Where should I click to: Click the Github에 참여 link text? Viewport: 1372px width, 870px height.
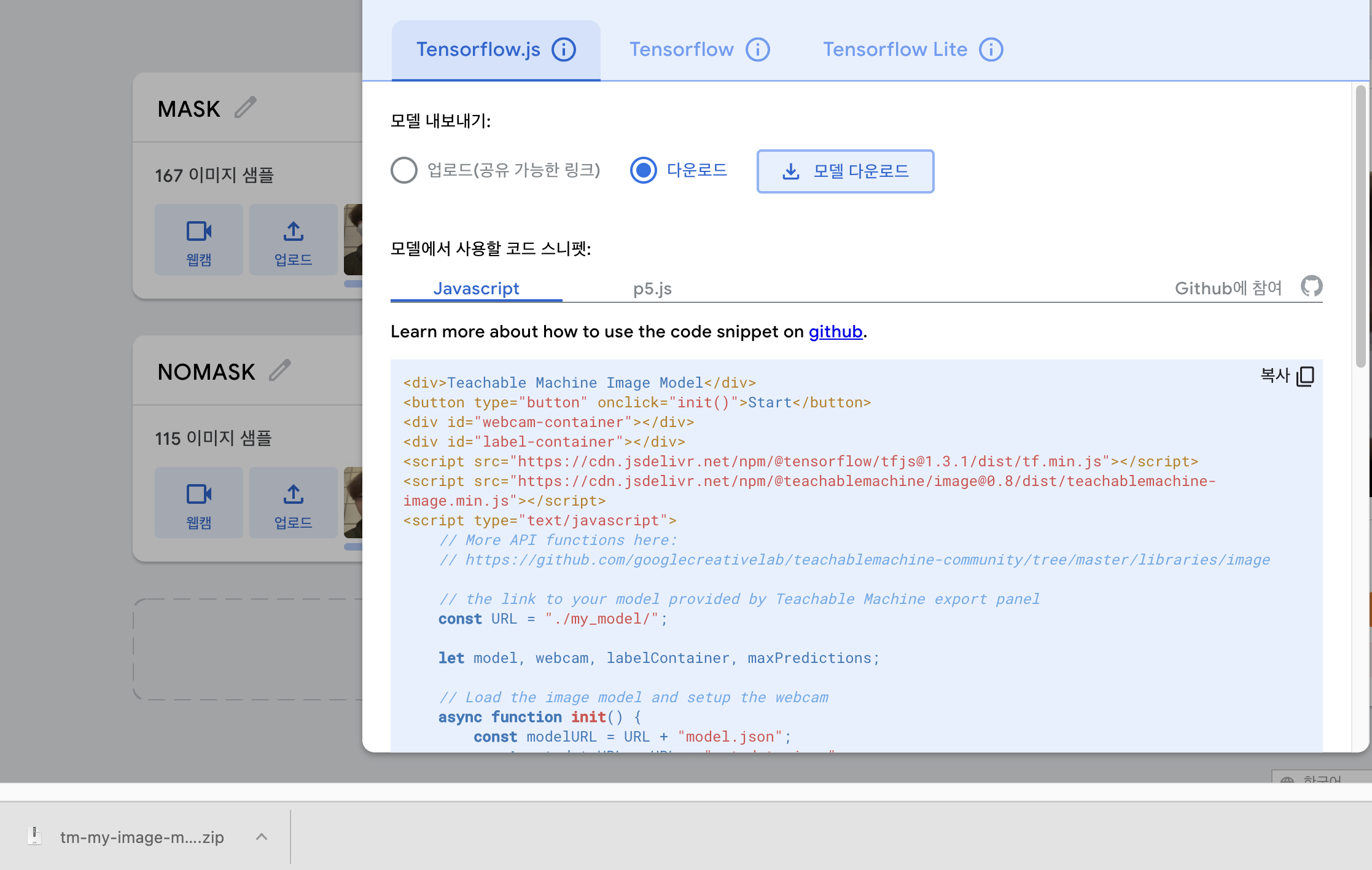tap(1228, 288)
